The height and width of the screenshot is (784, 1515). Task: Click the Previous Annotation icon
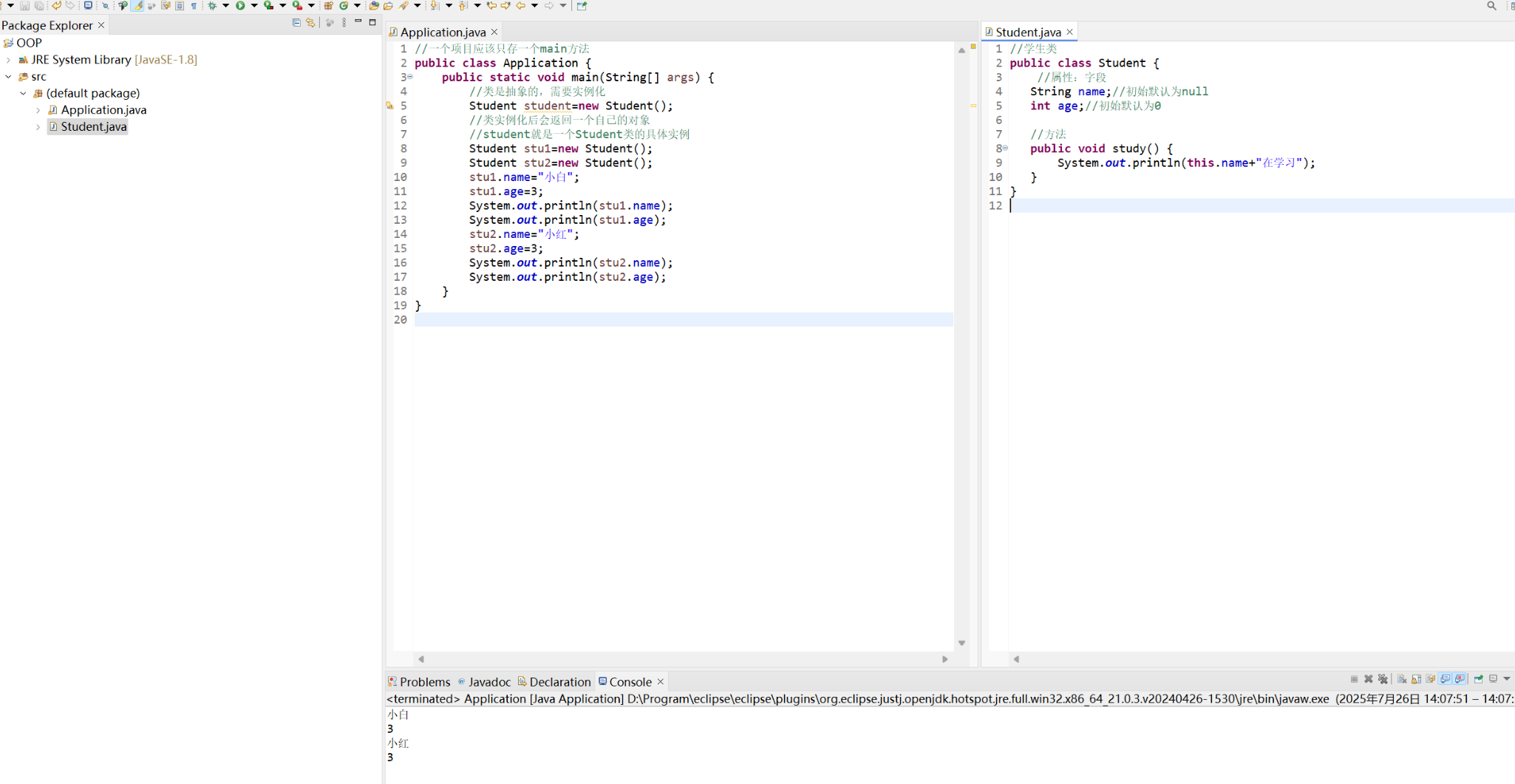pos(463,5)
